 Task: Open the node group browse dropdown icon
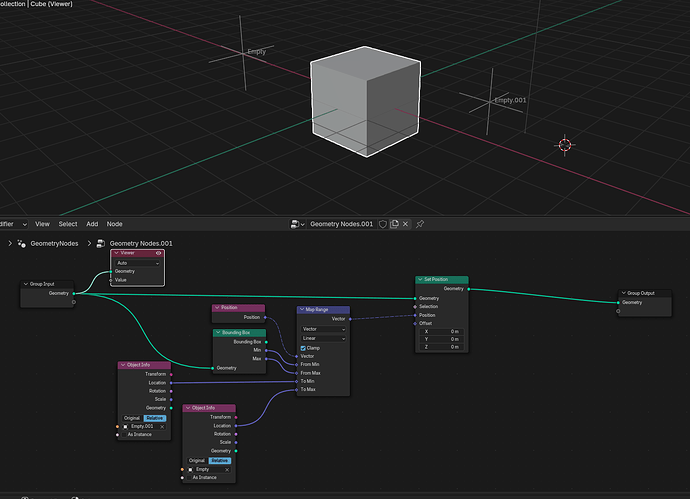pyautogui.click(x=297, y=224)
